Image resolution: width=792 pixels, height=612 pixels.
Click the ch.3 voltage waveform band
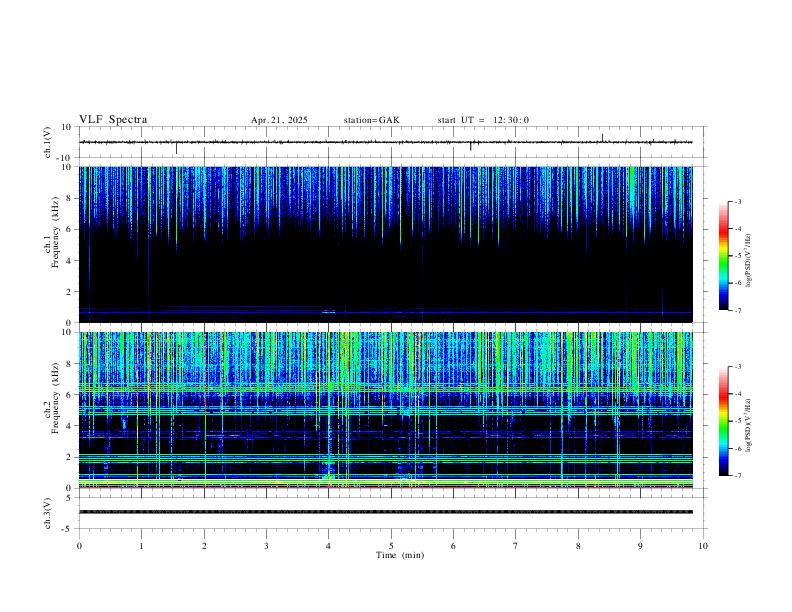click(386, 512)
